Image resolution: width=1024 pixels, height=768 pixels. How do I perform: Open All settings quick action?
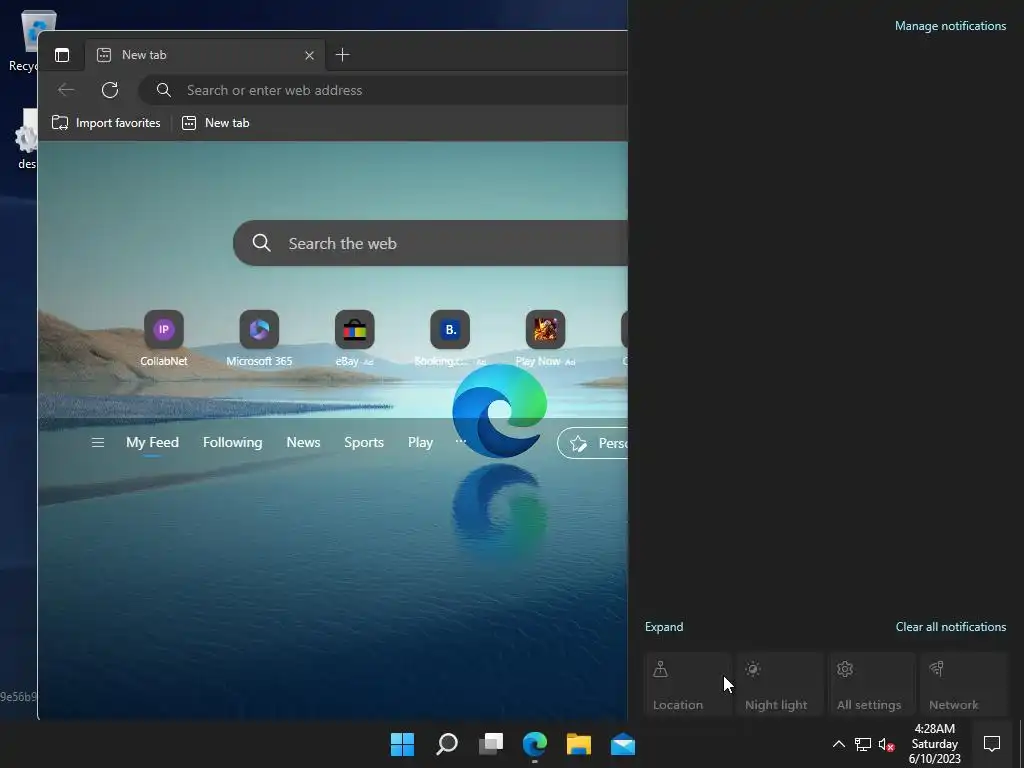(x=872, y=685)
